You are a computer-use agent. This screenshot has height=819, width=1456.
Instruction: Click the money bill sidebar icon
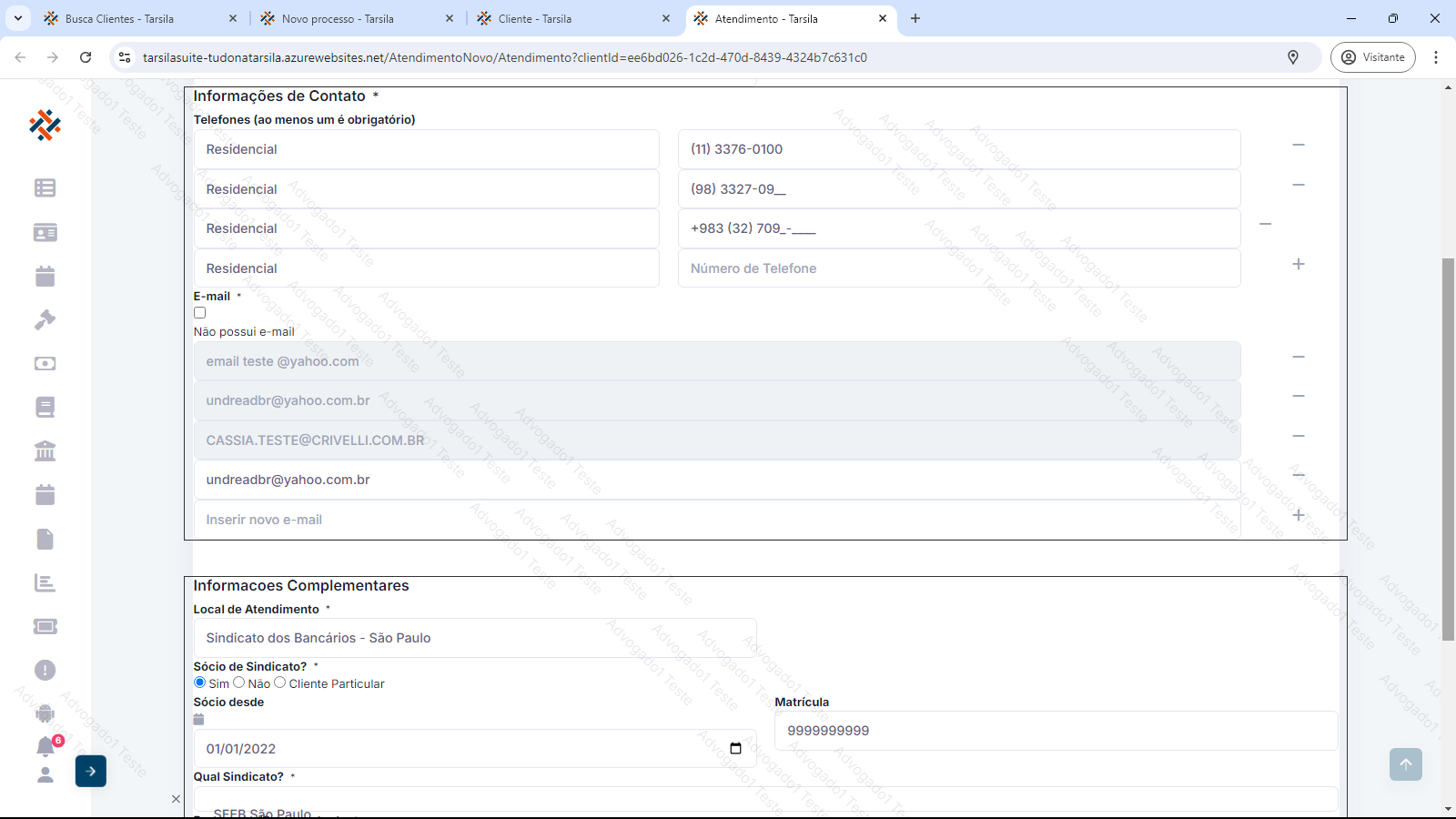click(45, 363)
